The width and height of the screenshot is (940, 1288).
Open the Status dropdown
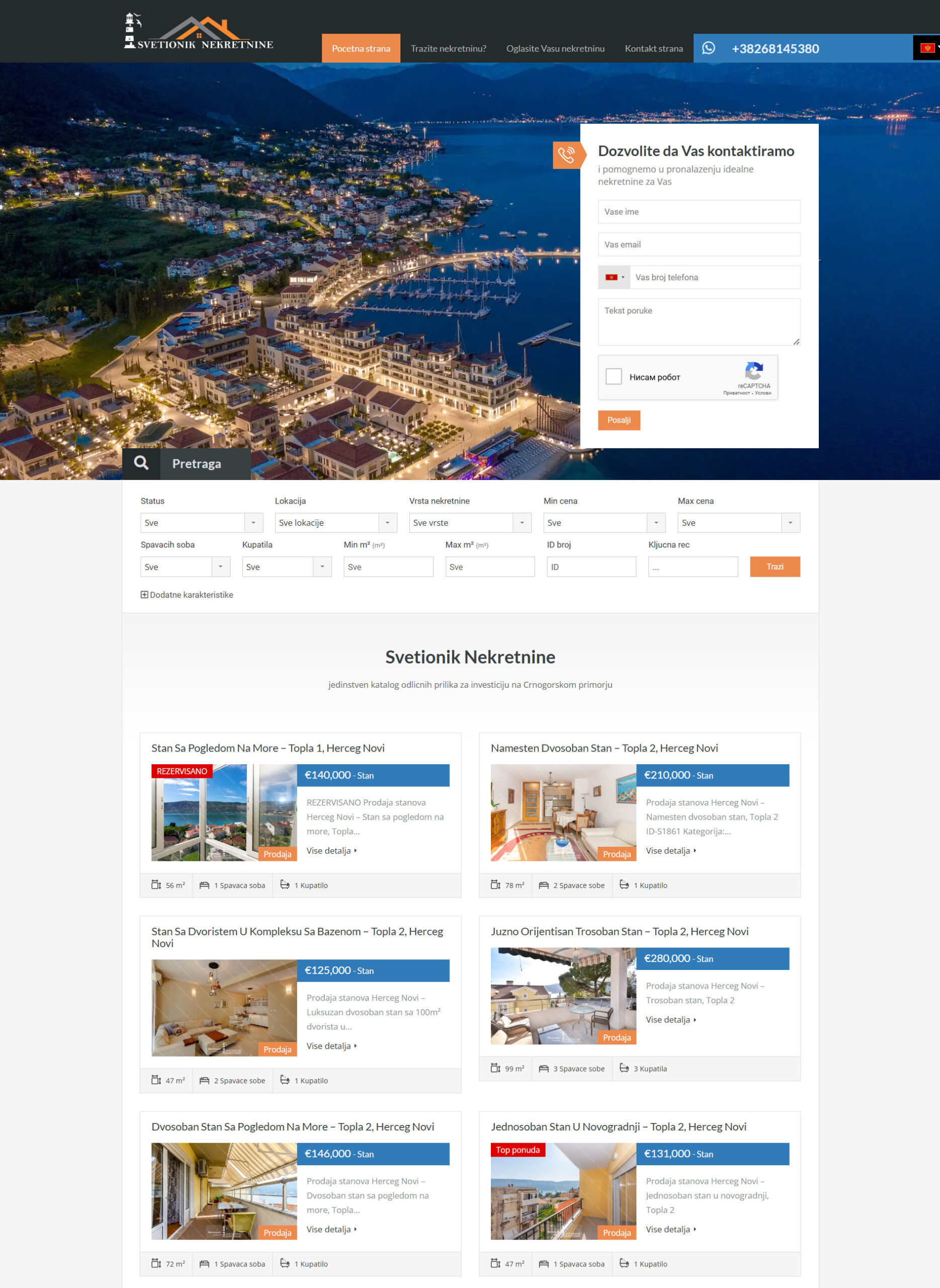tap(201, 522)
